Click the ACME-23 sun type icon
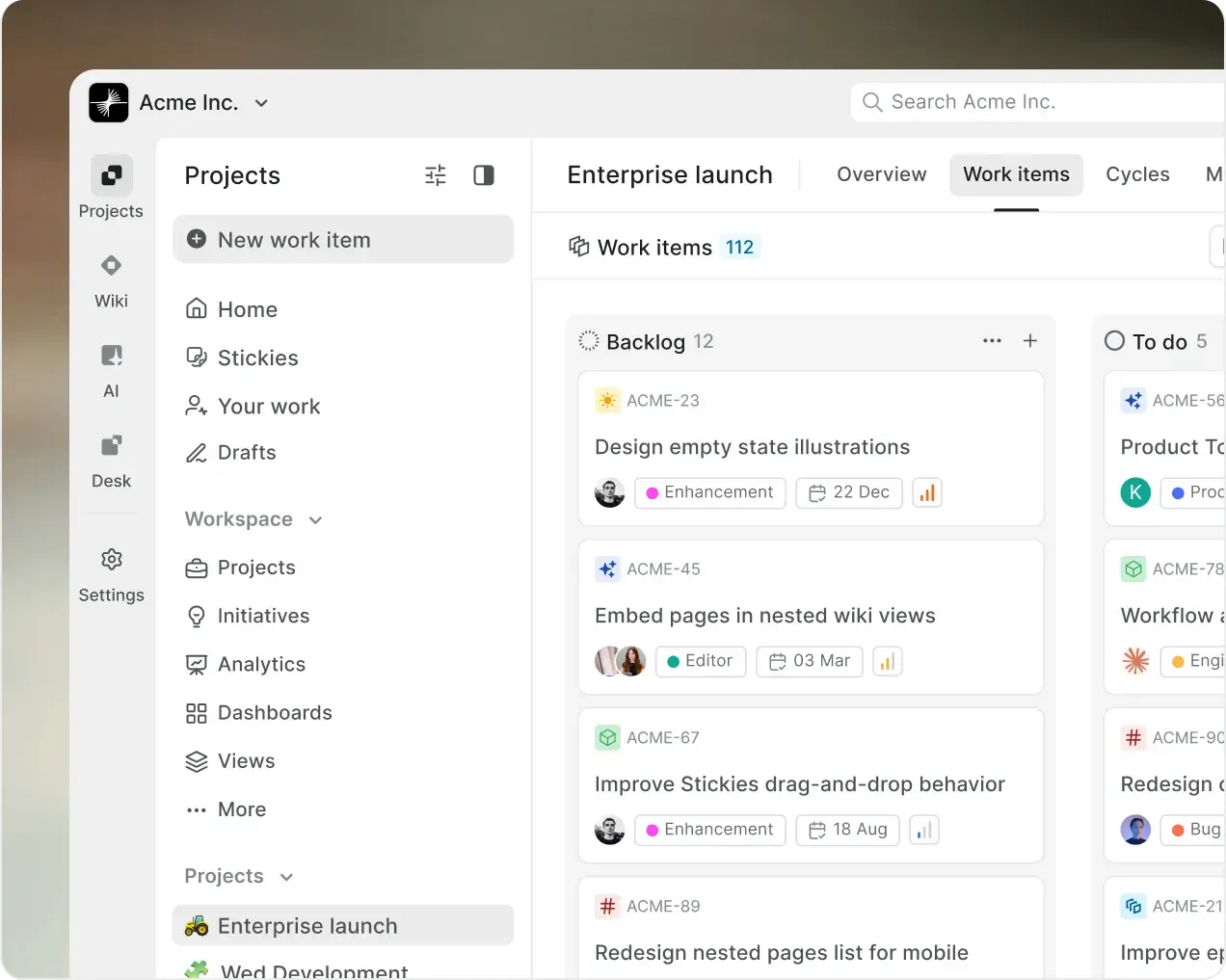1226x980 pixels. point(607,400)
